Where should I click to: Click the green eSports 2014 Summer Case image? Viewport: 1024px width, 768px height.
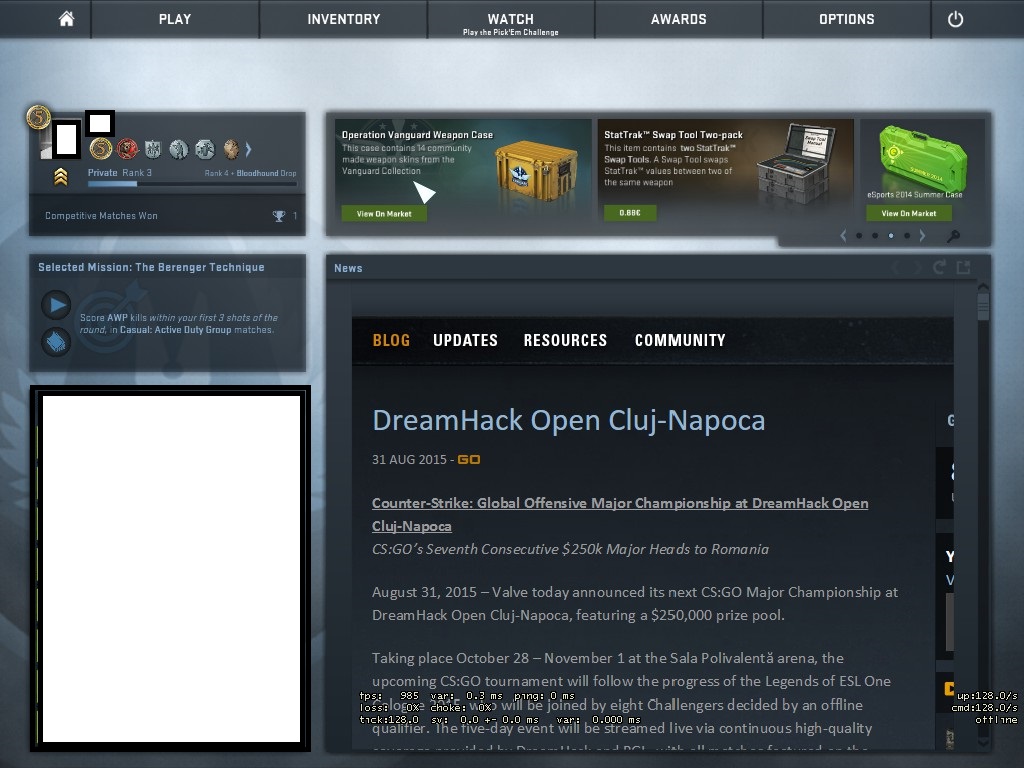(x=922, y=157)
